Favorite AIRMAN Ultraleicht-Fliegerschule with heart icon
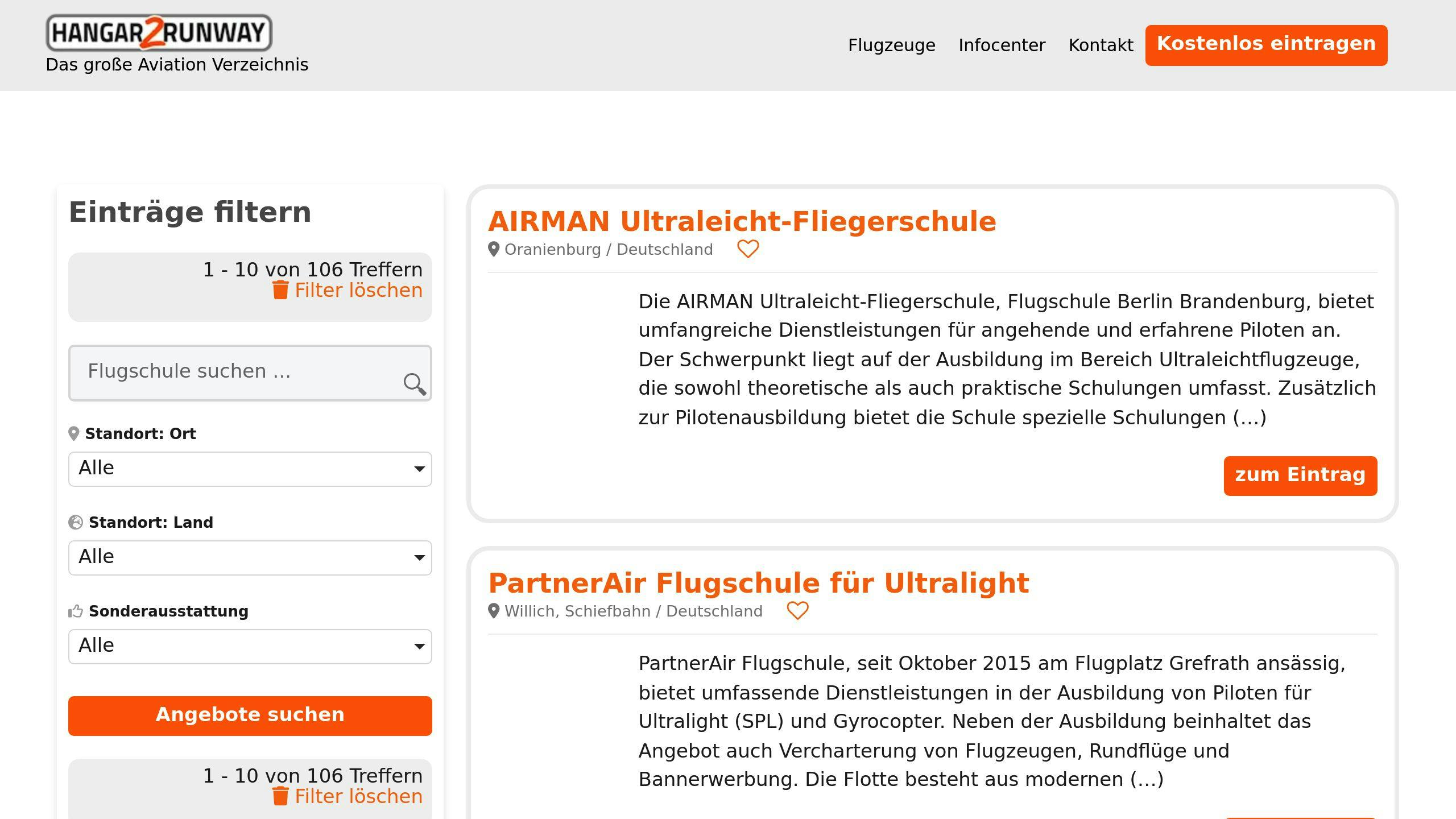This screenshot has height=819, width=1456. click(x=747, y=249)
